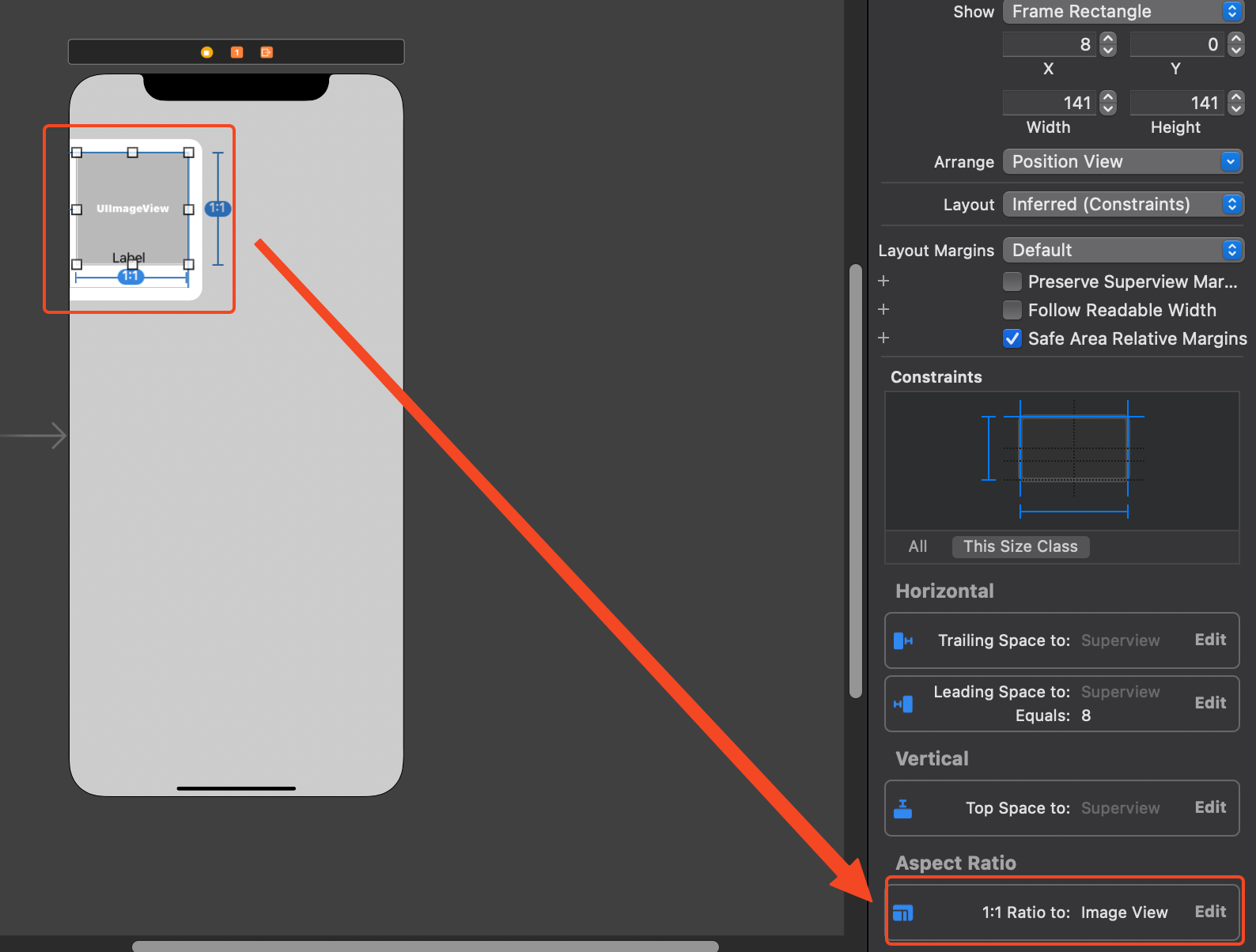This screenshot has width=1256, height=952.
Task: Select the Aspect Ratio constraint icon
Action: pos(902,912)
